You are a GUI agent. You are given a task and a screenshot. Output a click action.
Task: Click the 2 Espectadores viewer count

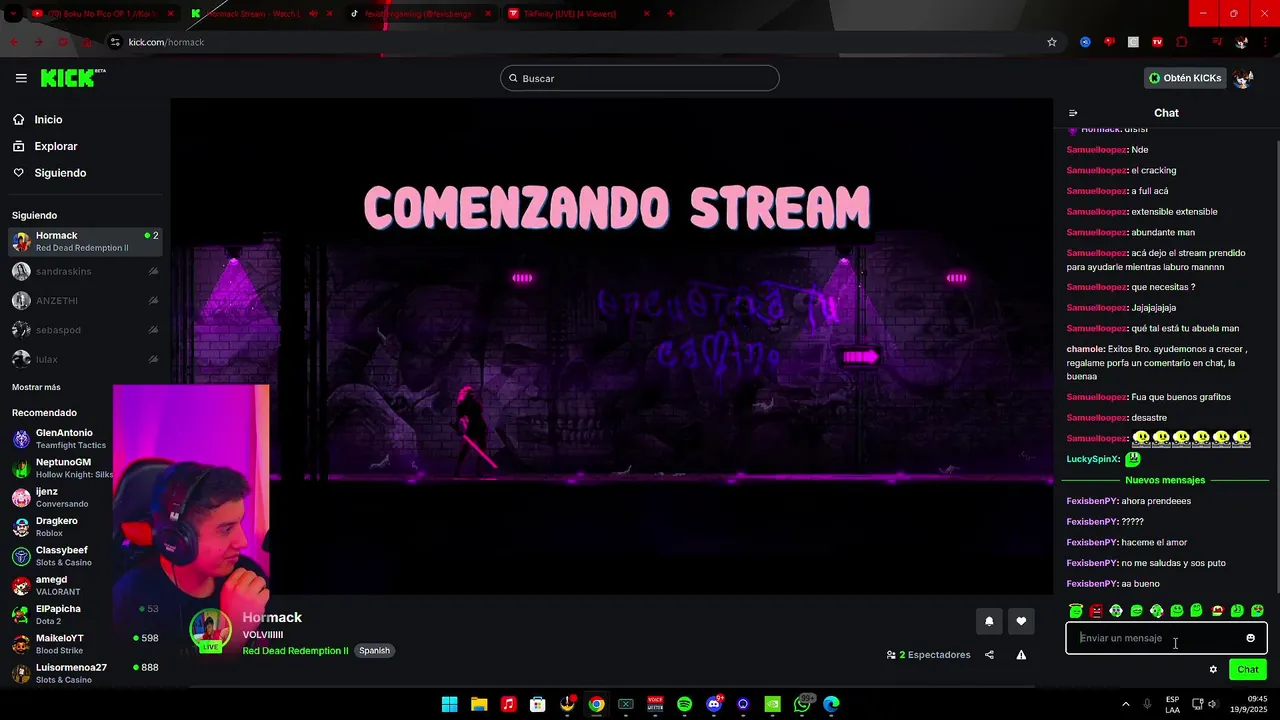(928, 655)
